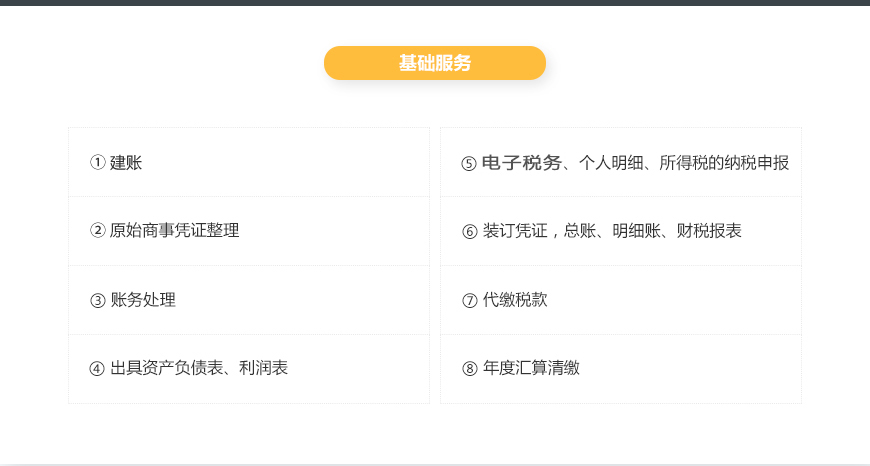Select the circled 3 icon next to 账务处理
The width and height of the screenshot is (870, 466).
pos(98,300)
